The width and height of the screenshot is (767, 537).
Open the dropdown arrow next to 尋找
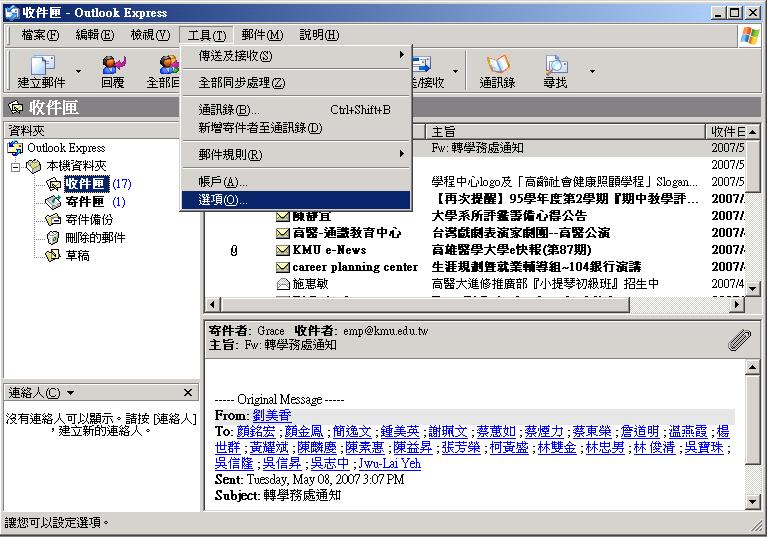click(x=592, y=71)
